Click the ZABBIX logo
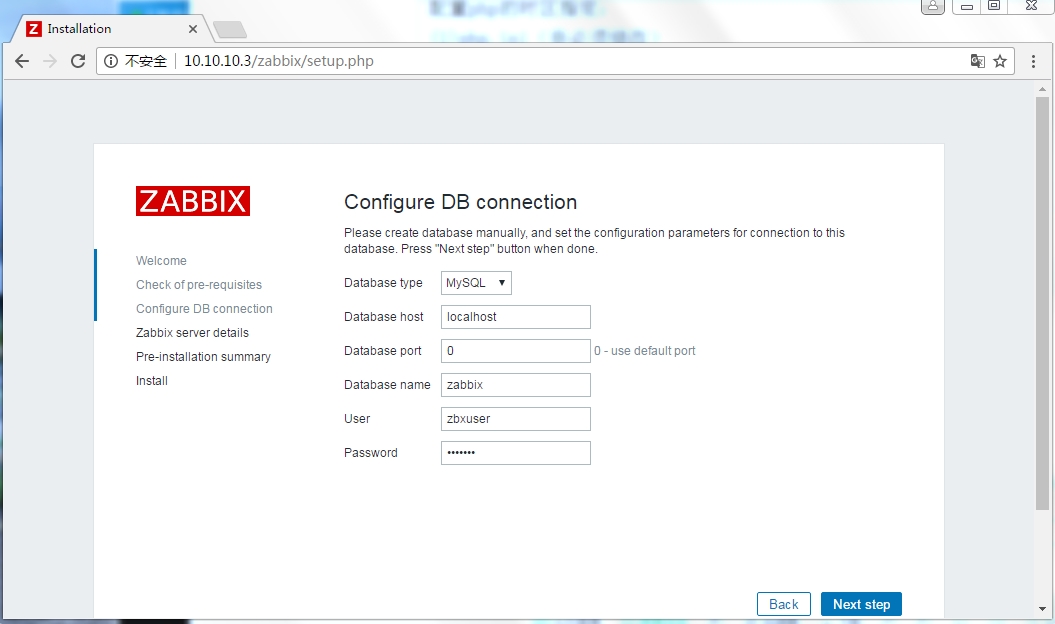Viewport: 1055px width, 624px height. point(193,201)
